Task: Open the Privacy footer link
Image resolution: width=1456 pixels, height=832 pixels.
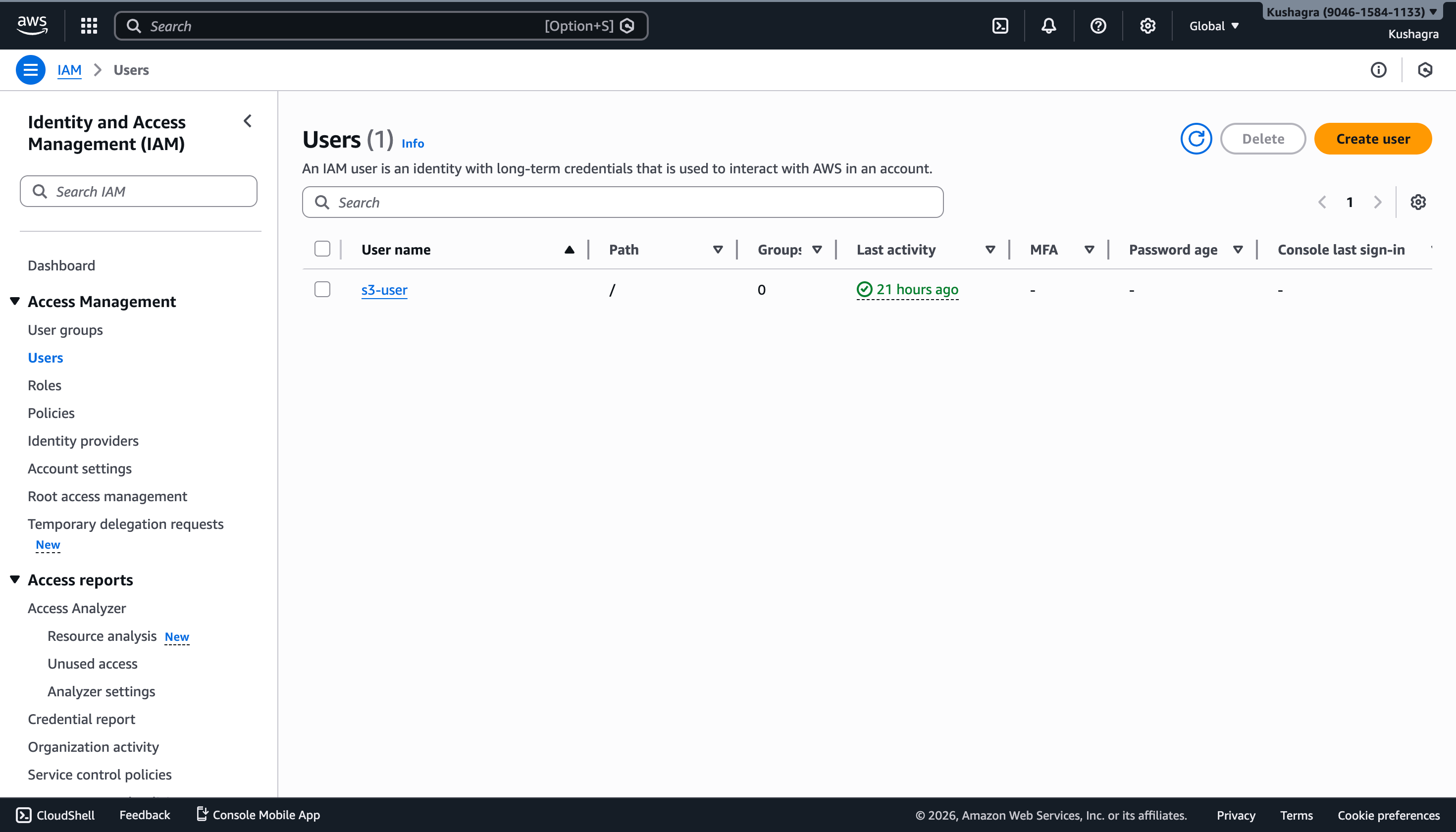Action: [1236, 816]
